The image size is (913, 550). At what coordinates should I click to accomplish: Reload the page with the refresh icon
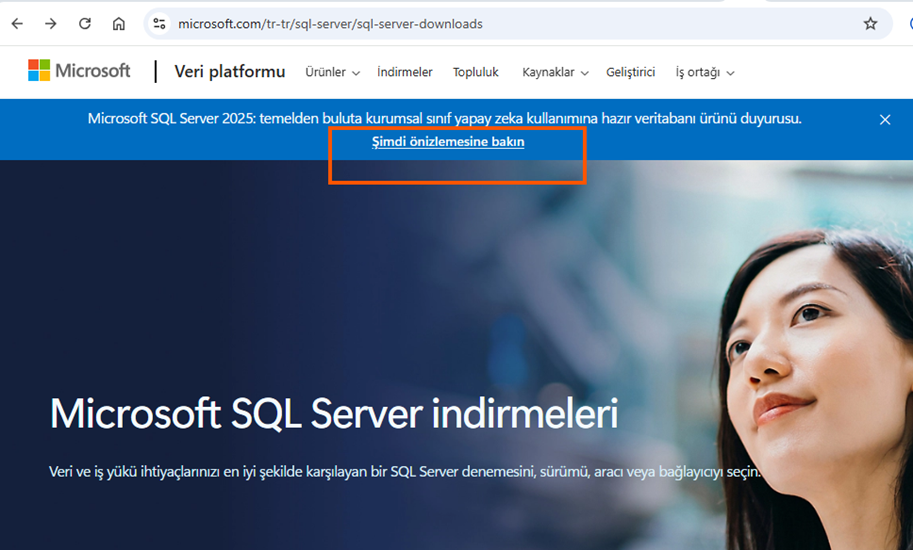pos(85,24)
